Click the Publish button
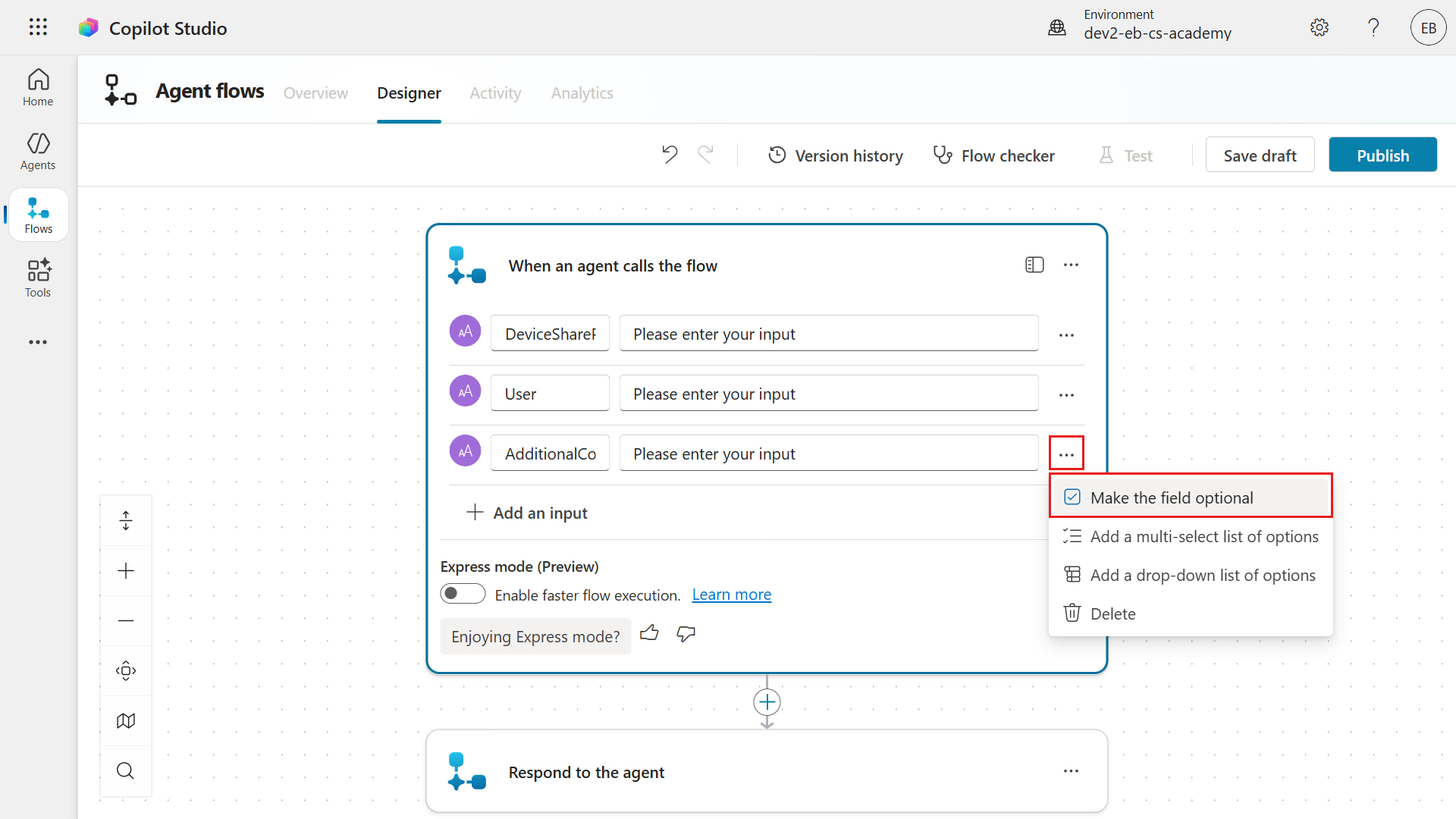Viewport: 1456px width, 819px height. tap(1382, 155)
